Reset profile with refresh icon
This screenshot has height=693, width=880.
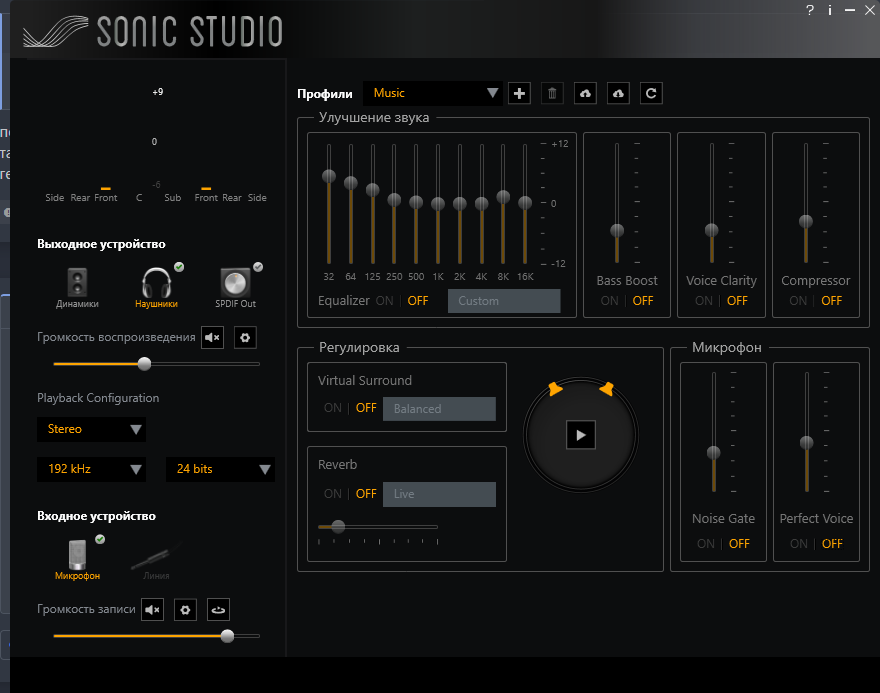click(x=651, y=93)
